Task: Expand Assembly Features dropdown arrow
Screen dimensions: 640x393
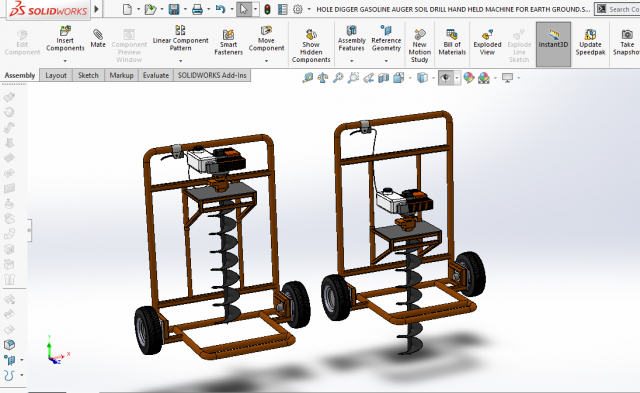Action: [351, 61]
